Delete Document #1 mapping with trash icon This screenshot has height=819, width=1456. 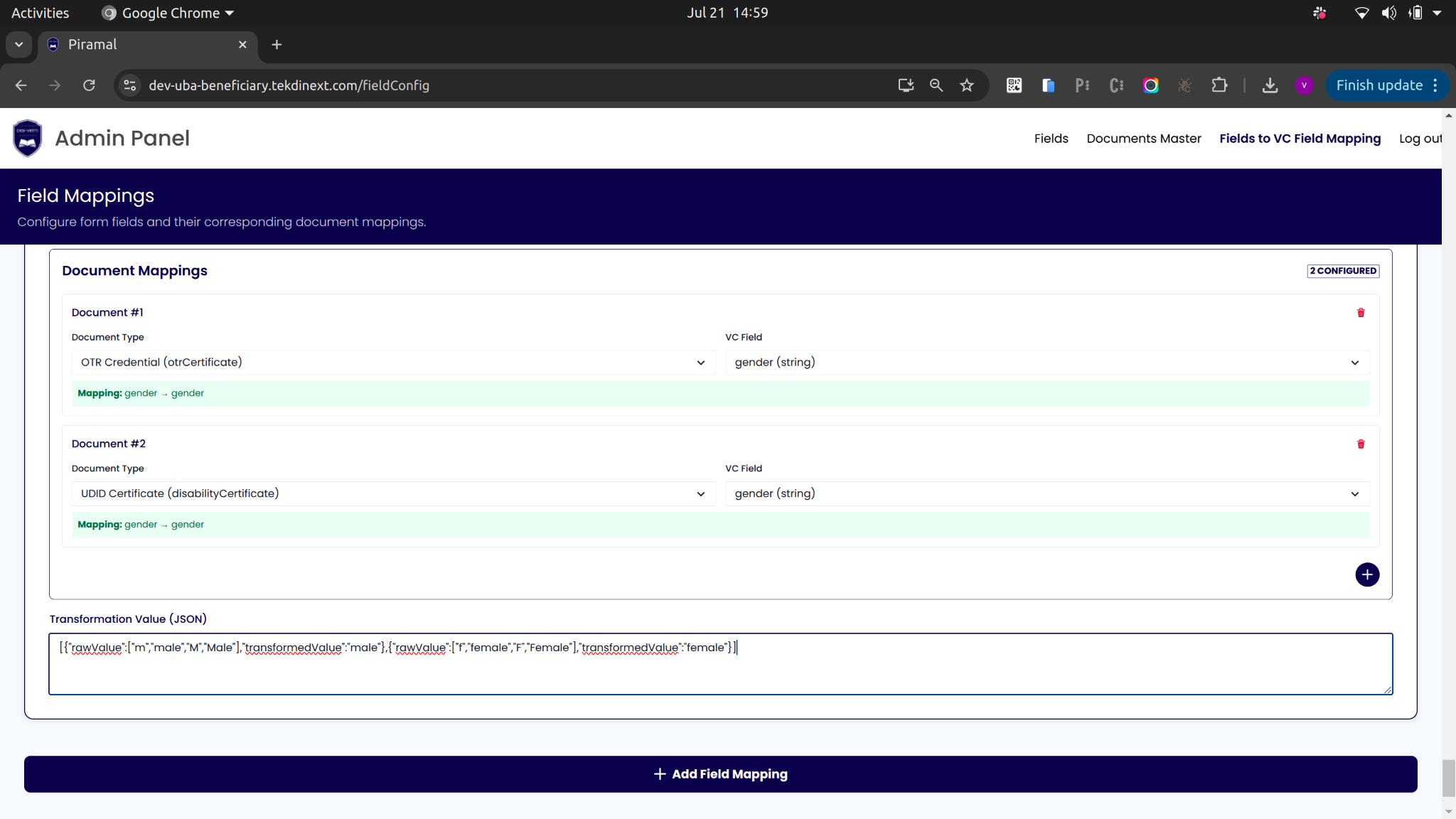coord(1361,313)
